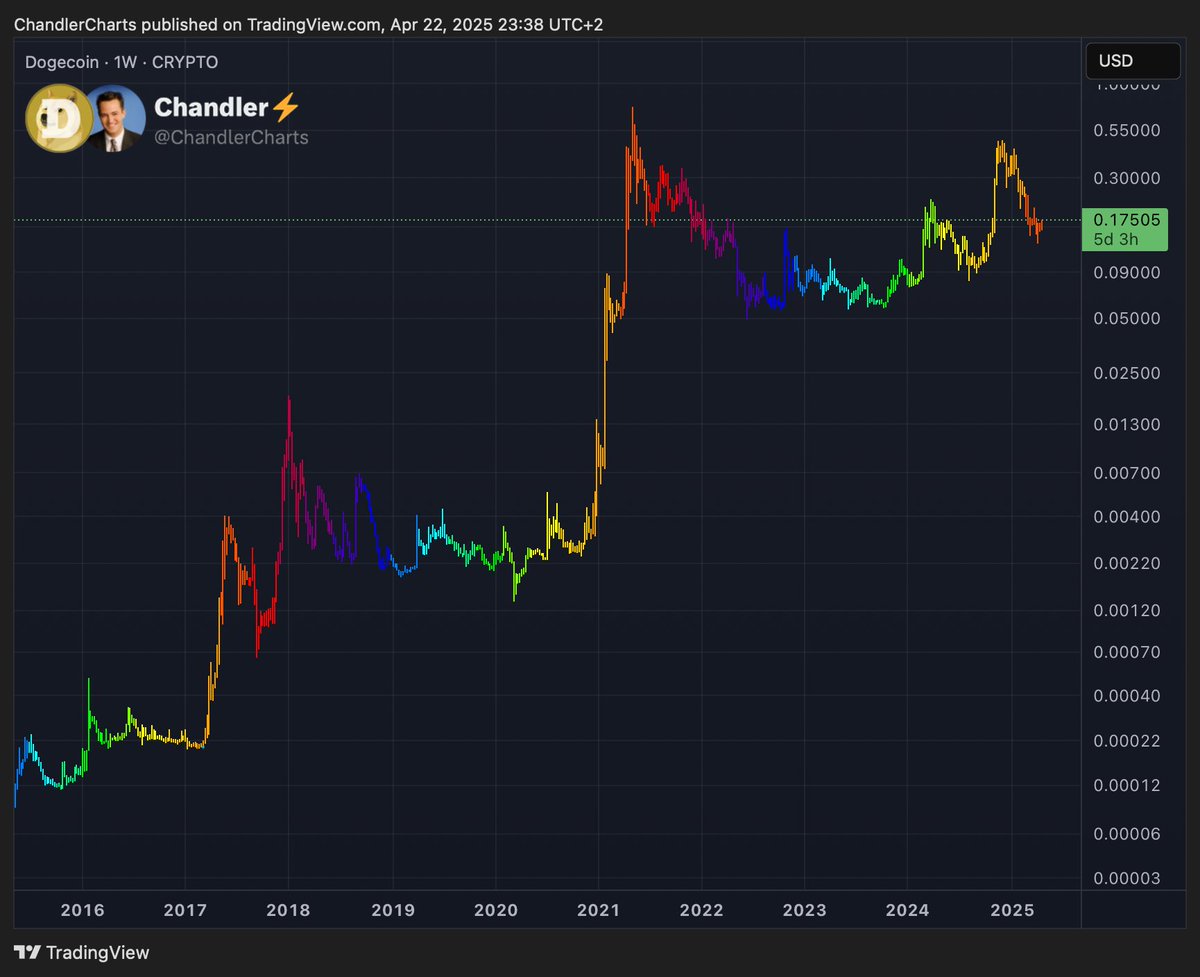The height and width of the screenshot is (977, 1200).
Task: Click the Dogecoin · 1W · CRYPTO title
Action: (x=121, y=62)
